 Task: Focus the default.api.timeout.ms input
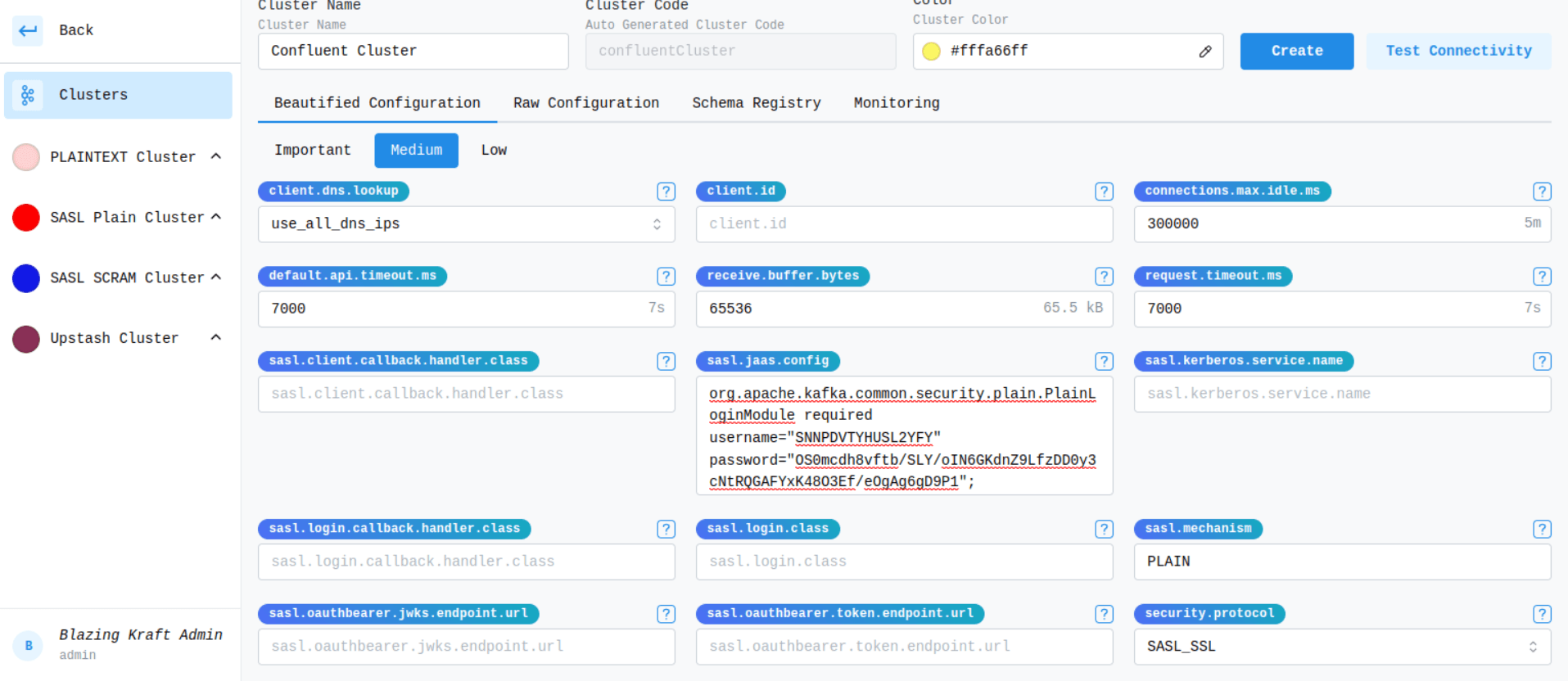[x=467, y=309]
